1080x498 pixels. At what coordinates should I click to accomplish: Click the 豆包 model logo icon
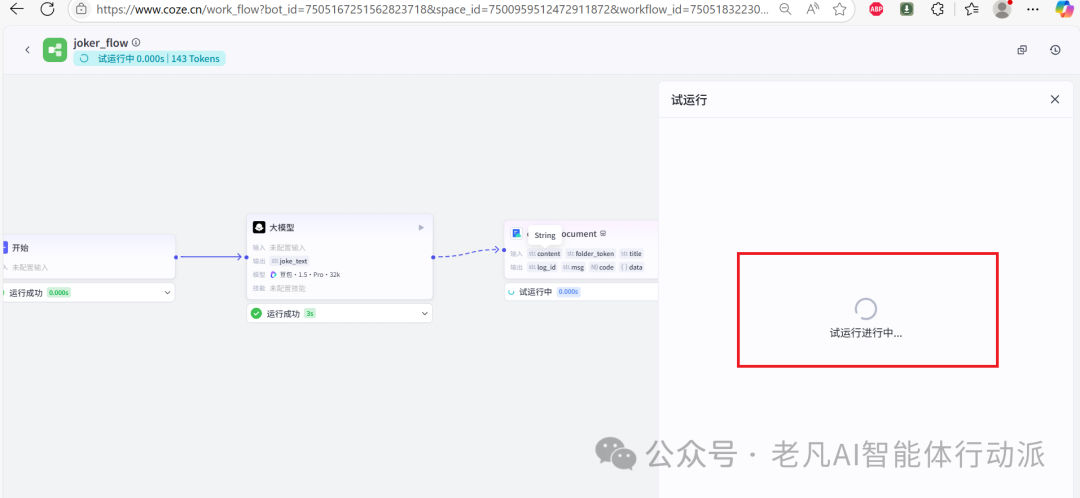click(273, 274)
